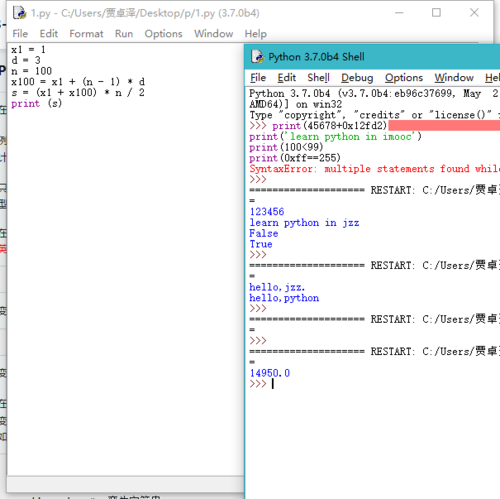Open the Options menu in 1.py editor
Viewport: 500px width, 499px height.
(x=163, y=34)
